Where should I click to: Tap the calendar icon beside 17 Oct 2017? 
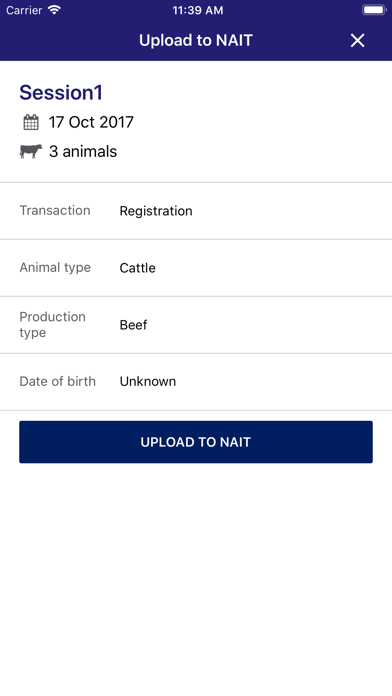coord(31,122)
